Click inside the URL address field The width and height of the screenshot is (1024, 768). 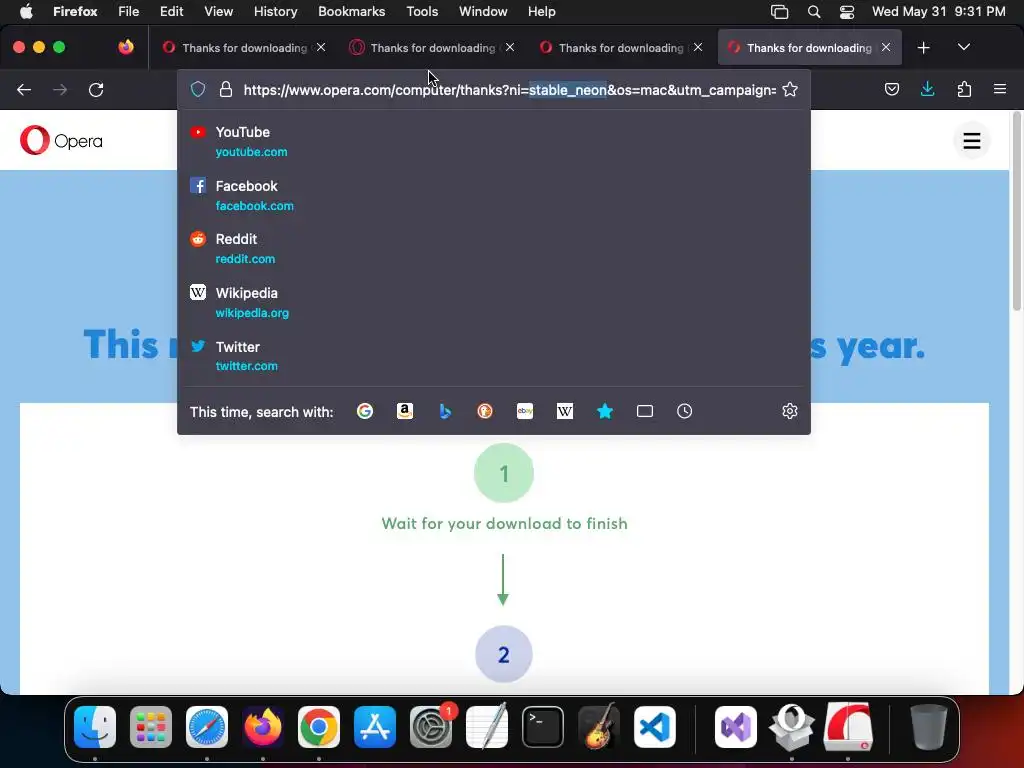tap(509, 89)
